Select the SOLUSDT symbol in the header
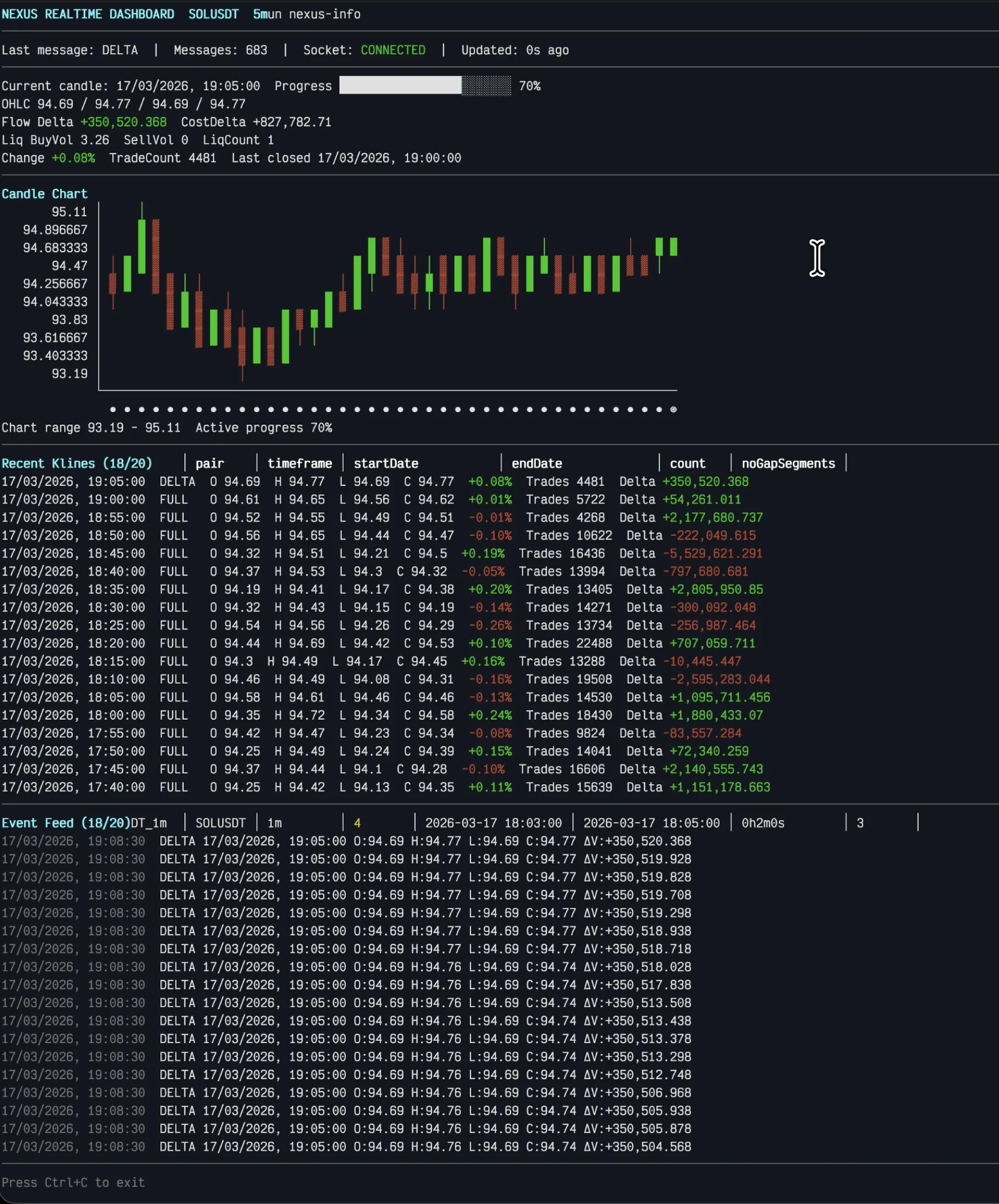The width and height of the screenshot is (999, 1204). 213,14
